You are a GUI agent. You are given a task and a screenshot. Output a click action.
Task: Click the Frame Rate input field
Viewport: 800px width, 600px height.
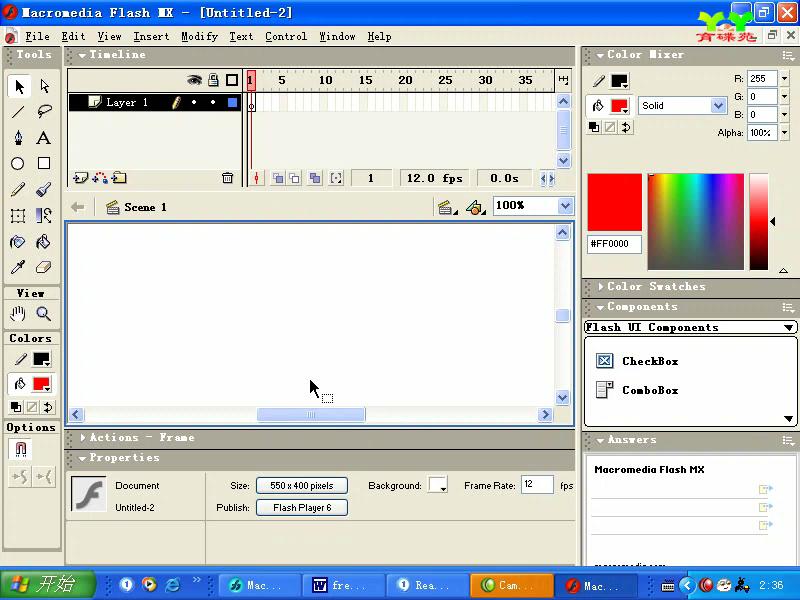537,485
